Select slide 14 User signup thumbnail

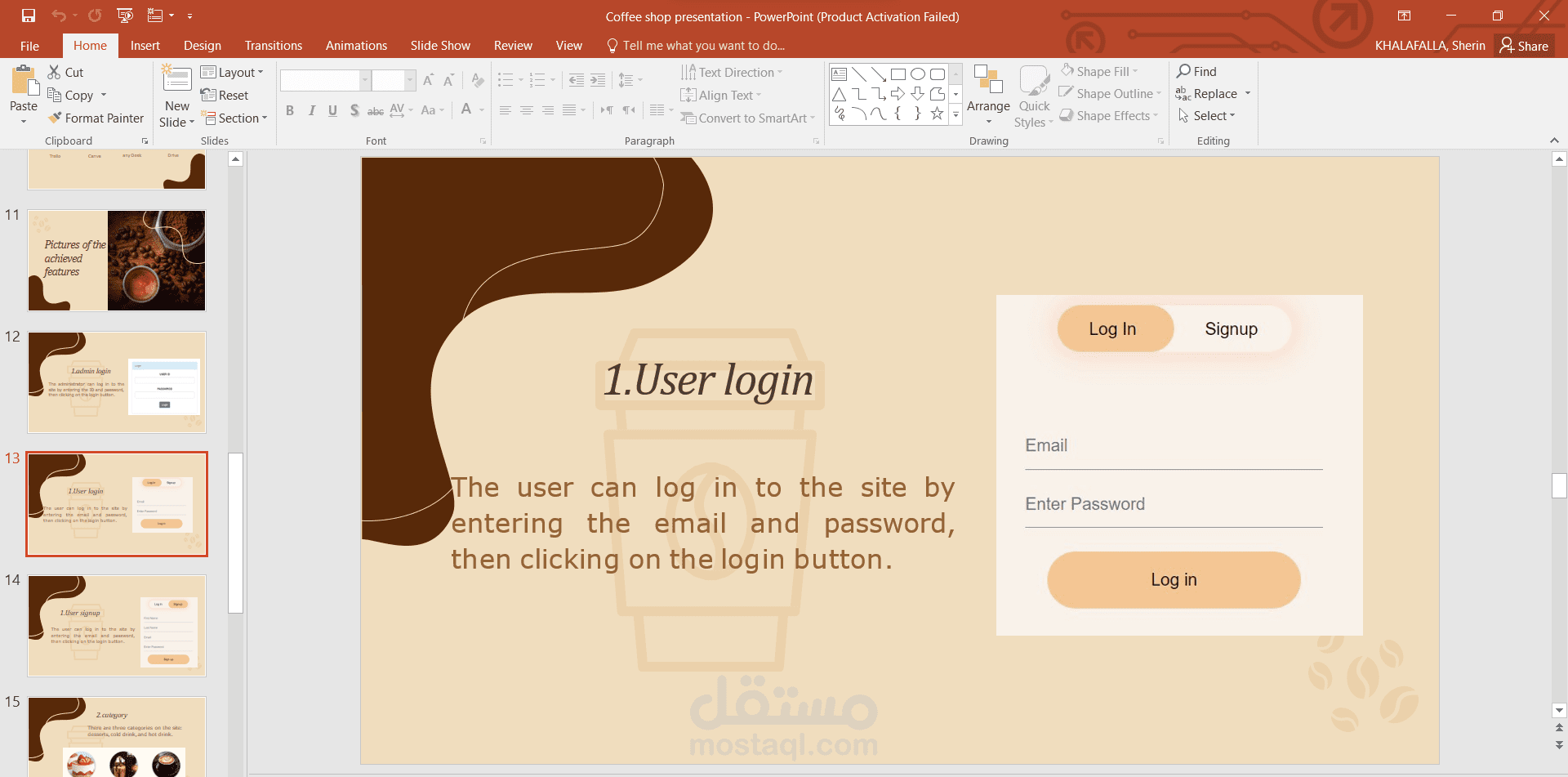click(x=117, y=625)
